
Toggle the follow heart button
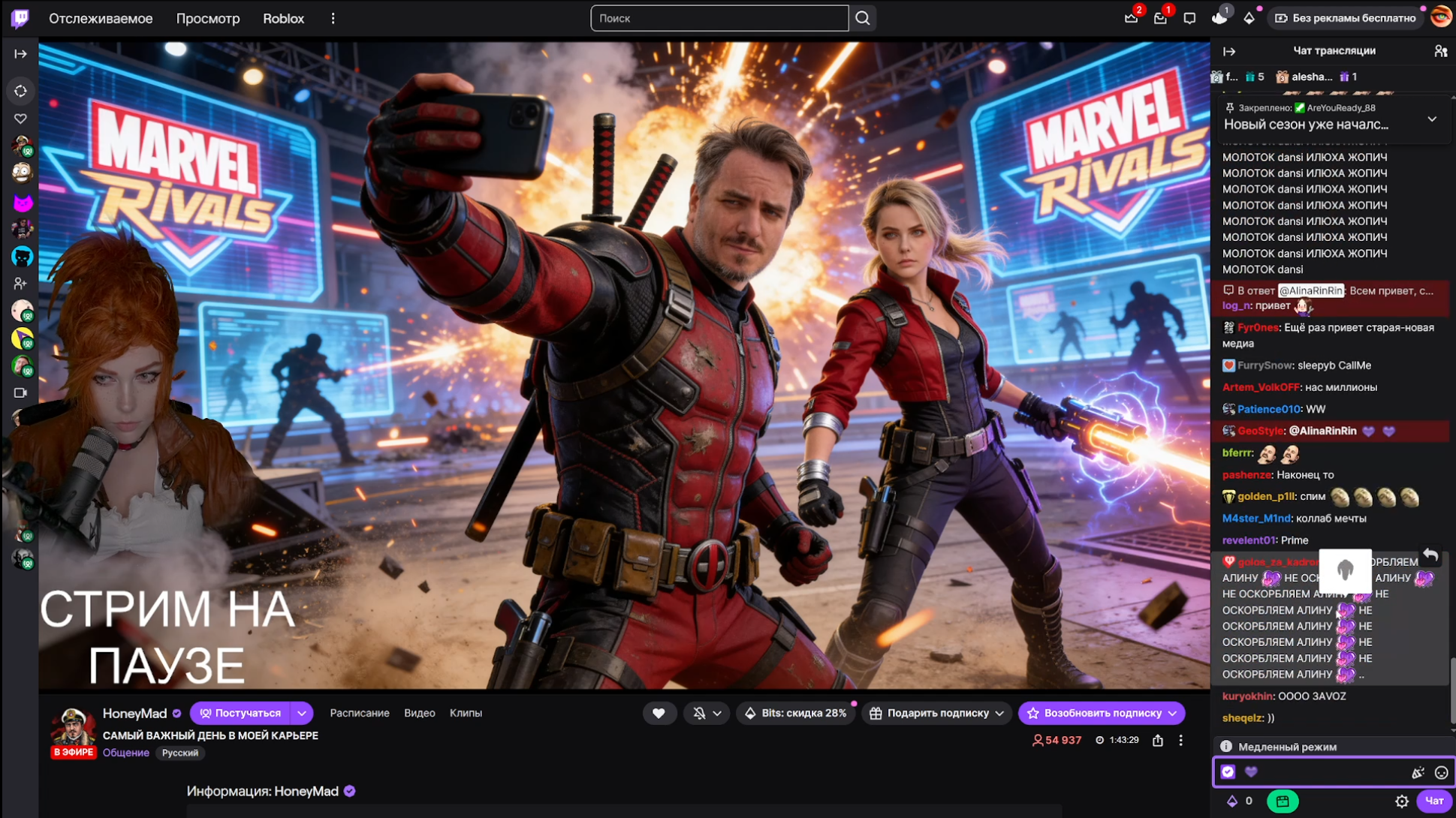[659, 714]
